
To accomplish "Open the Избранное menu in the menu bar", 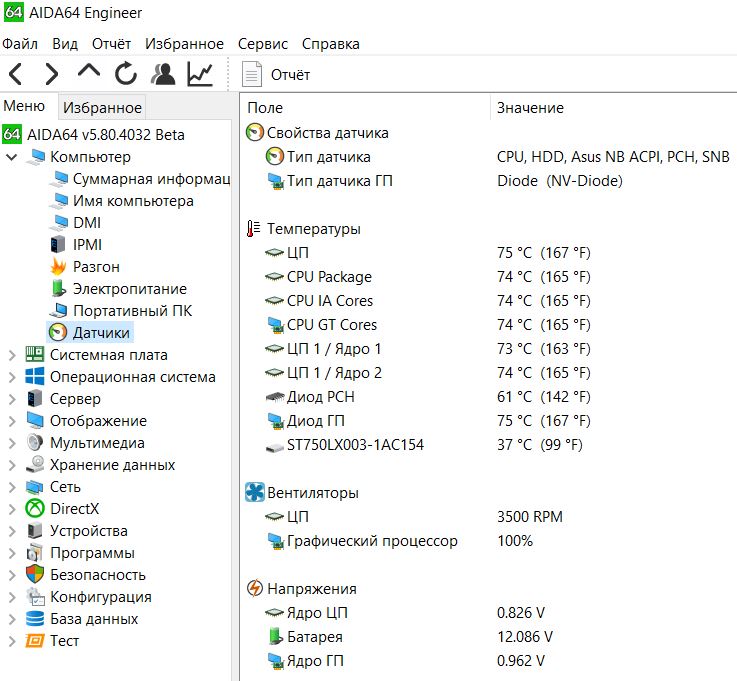I will [x=184, y=44].
